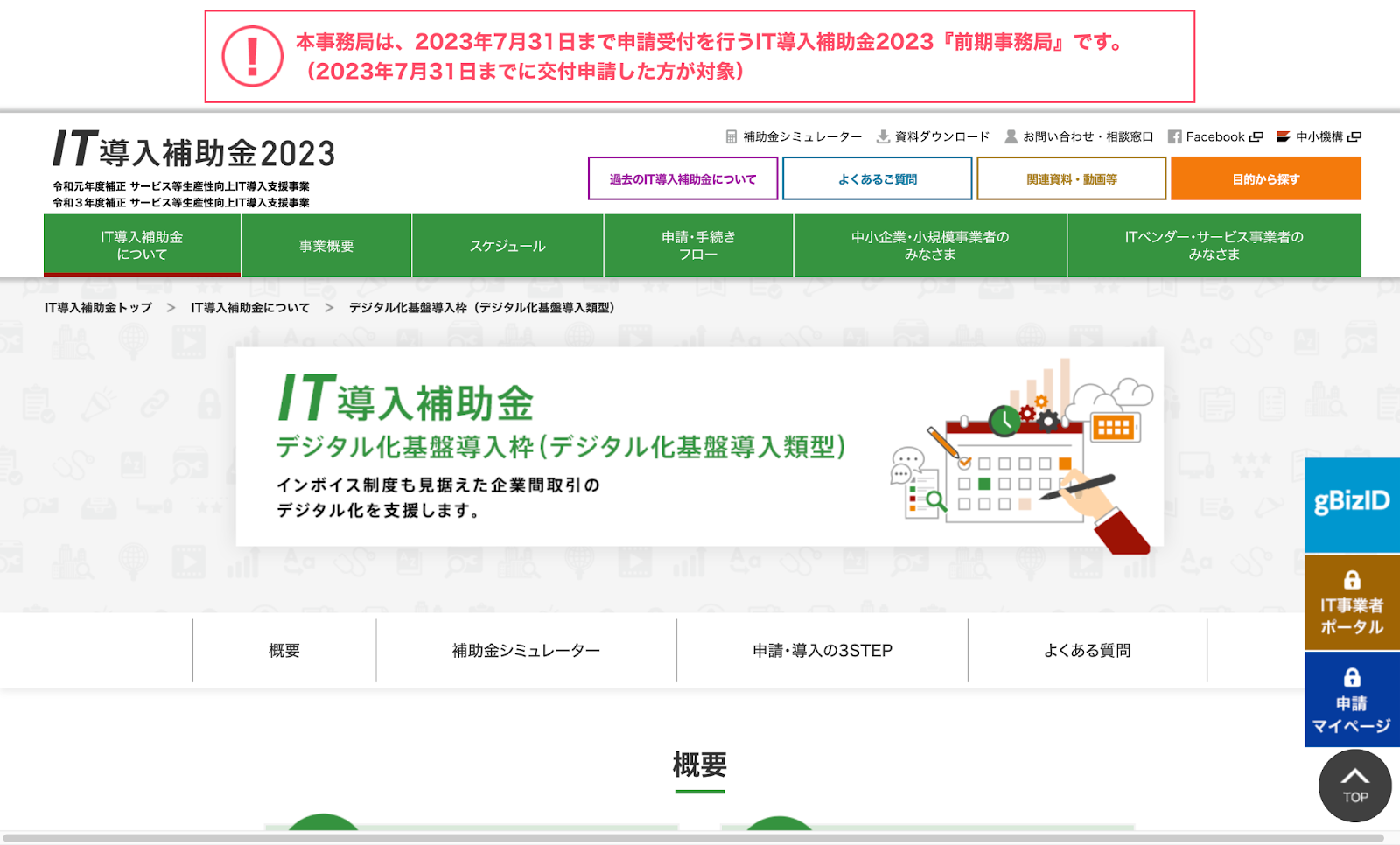The image size is (1400, 845).
Task: Select 事業概要 in the main navigation
Action: click(x=326, y=246)
